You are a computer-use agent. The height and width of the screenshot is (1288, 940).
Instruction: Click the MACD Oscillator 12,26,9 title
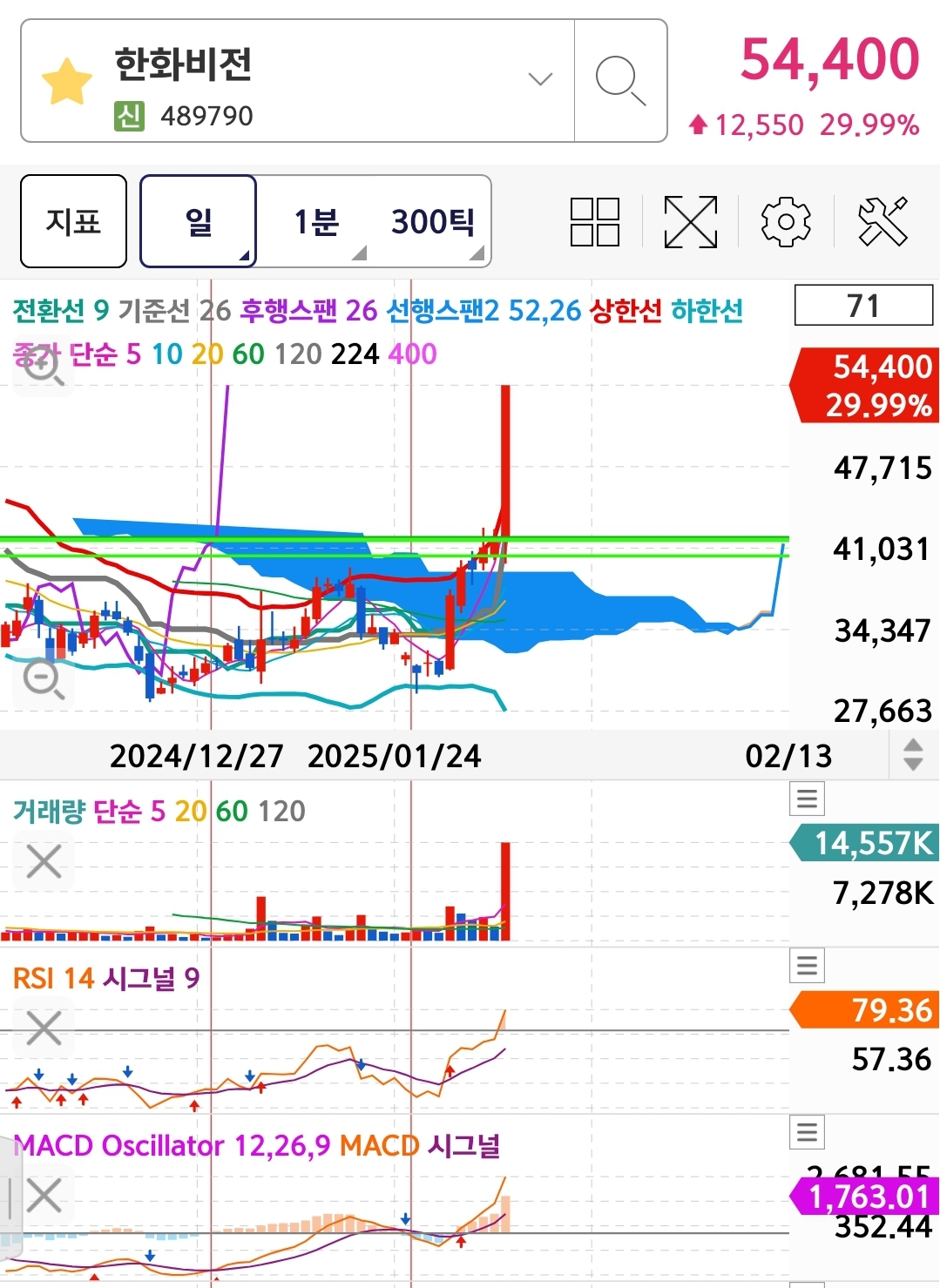pos(172,1145)
